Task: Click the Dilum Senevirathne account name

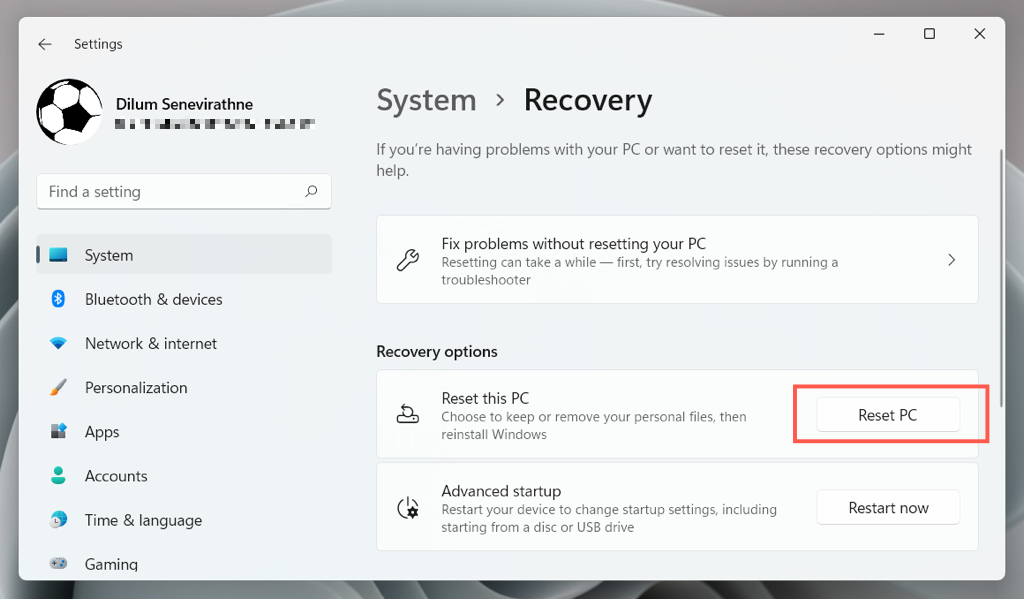Action: pyautogui.click(x=183, y=104)
